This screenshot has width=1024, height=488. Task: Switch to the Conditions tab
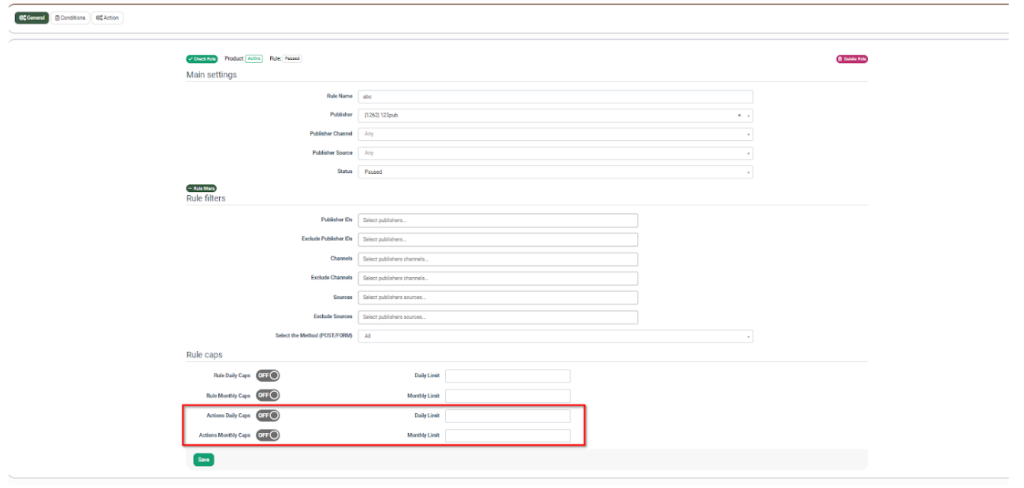click(70, 18)
